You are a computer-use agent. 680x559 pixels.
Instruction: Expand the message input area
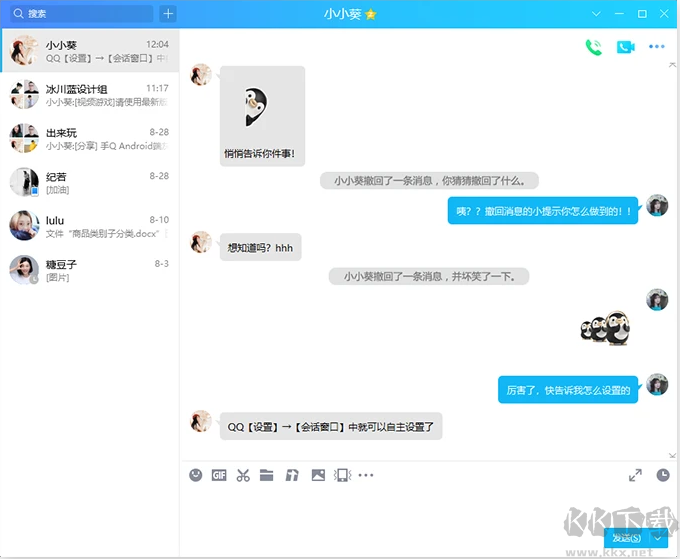pos(635,475)
